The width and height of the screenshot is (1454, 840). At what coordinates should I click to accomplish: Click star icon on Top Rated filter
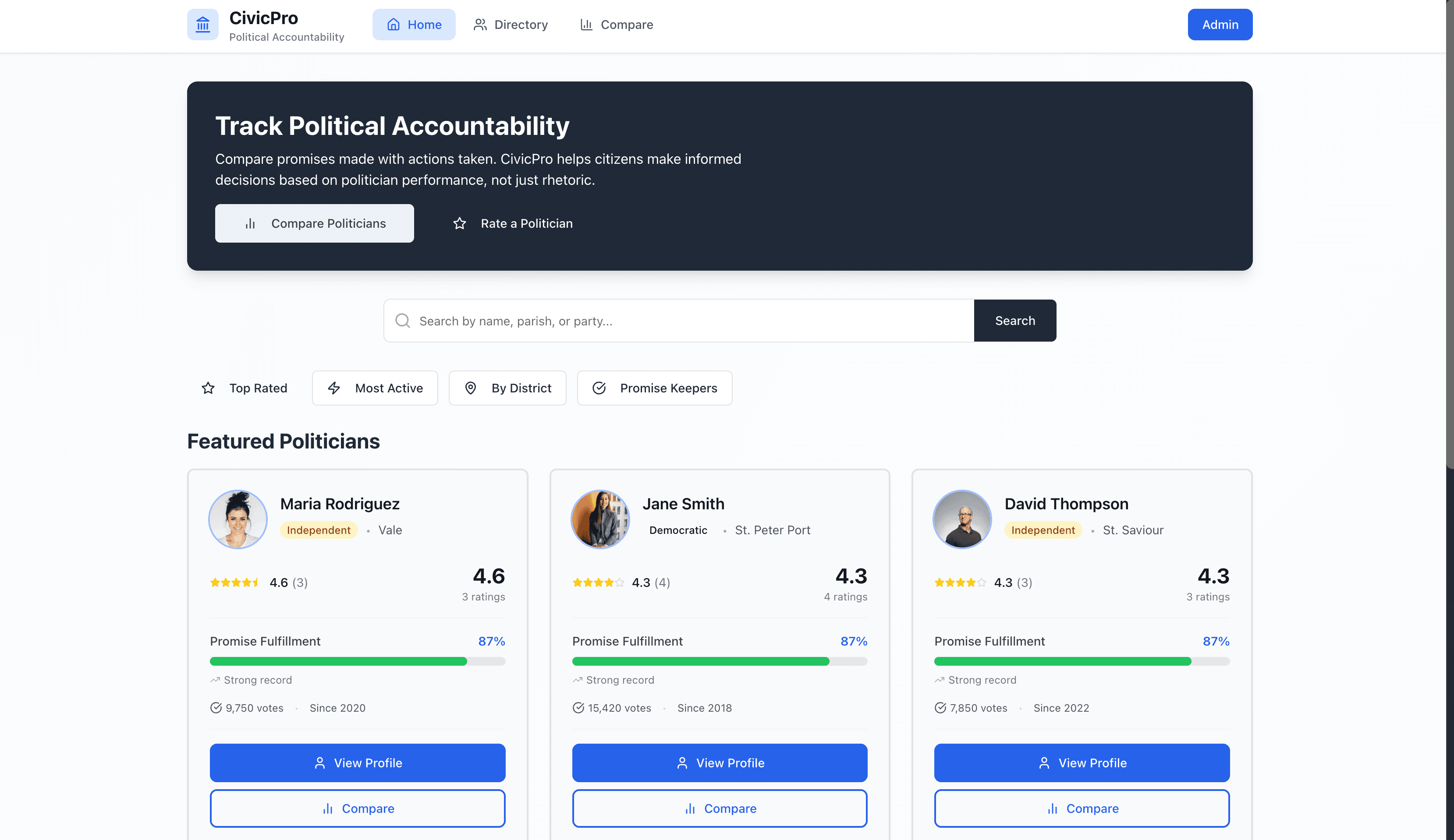click(208, 388)
